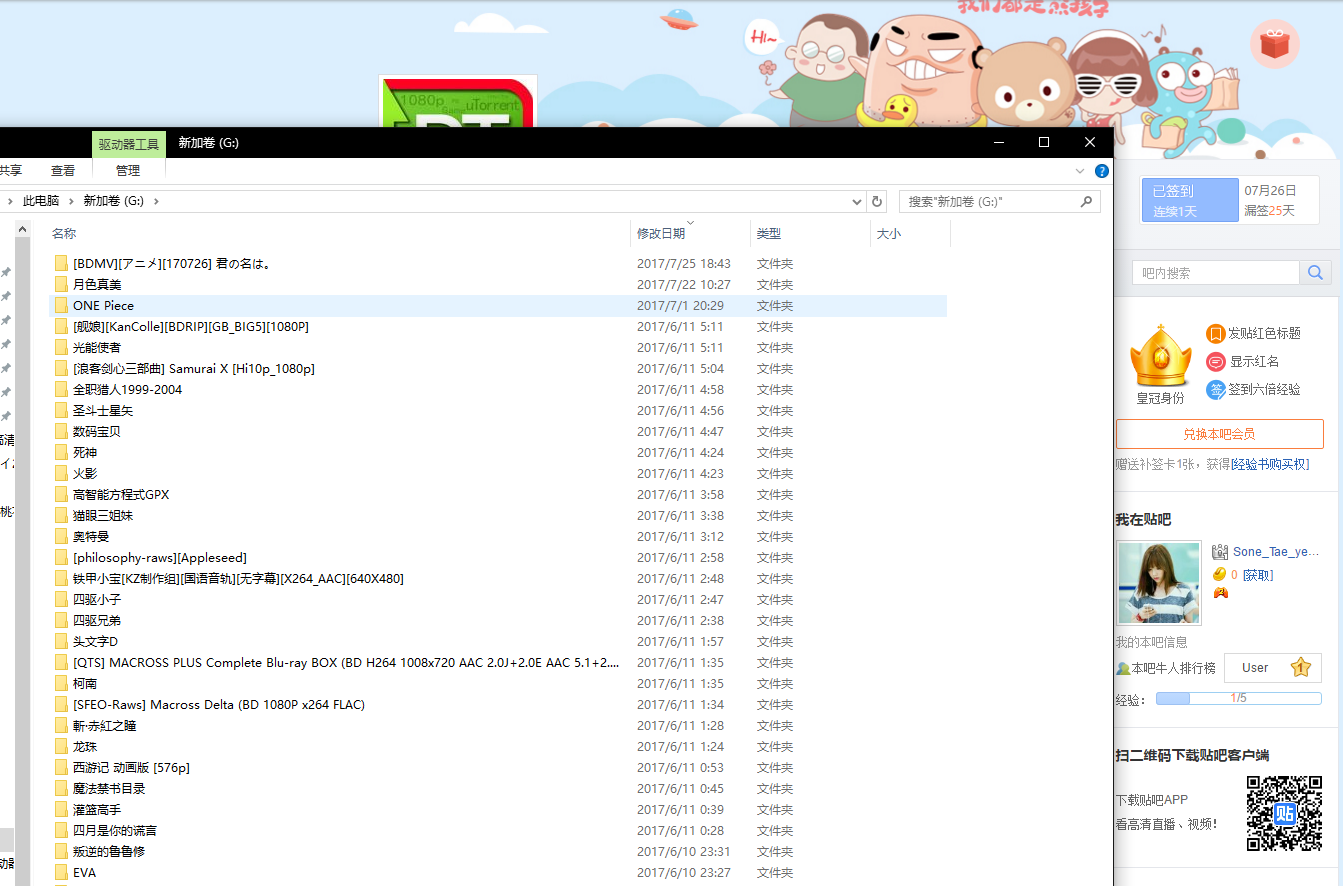Open the user avatar thumbnail
Image resolution: width=1343 pixels, height=886 pixels.
point(1159,583)
